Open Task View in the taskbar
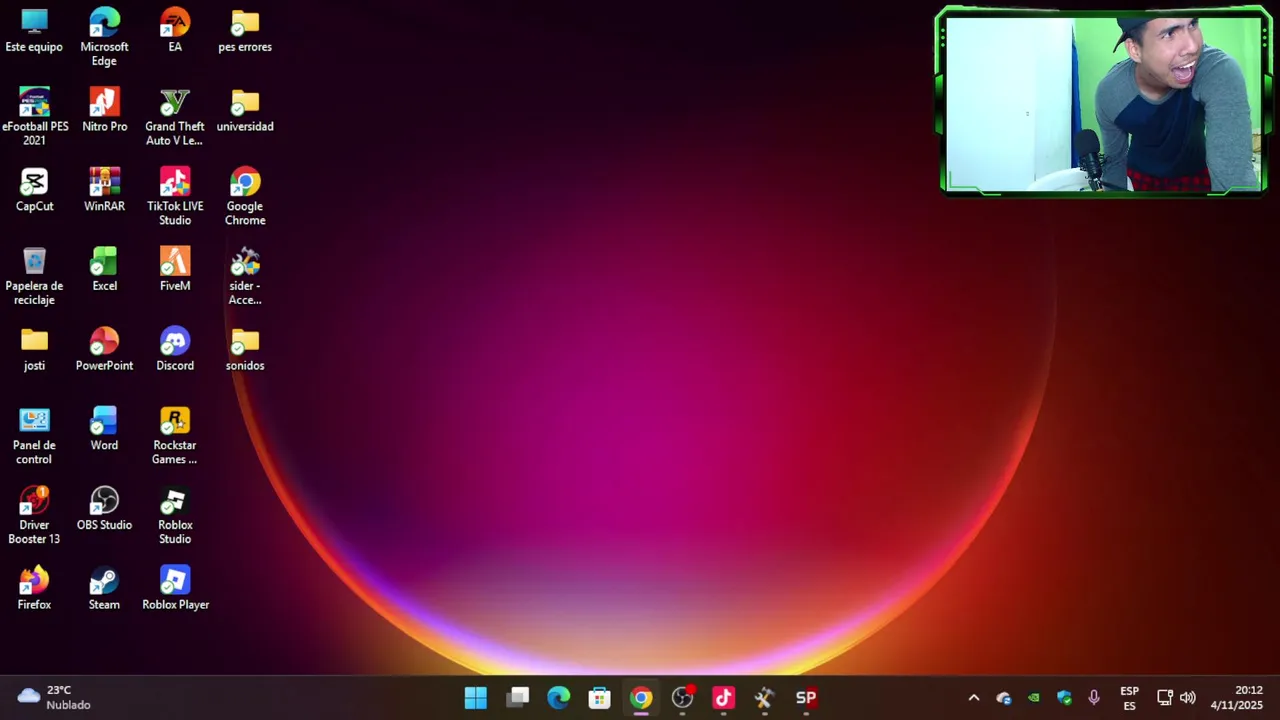1280x720 pixels. pos(517,698)
